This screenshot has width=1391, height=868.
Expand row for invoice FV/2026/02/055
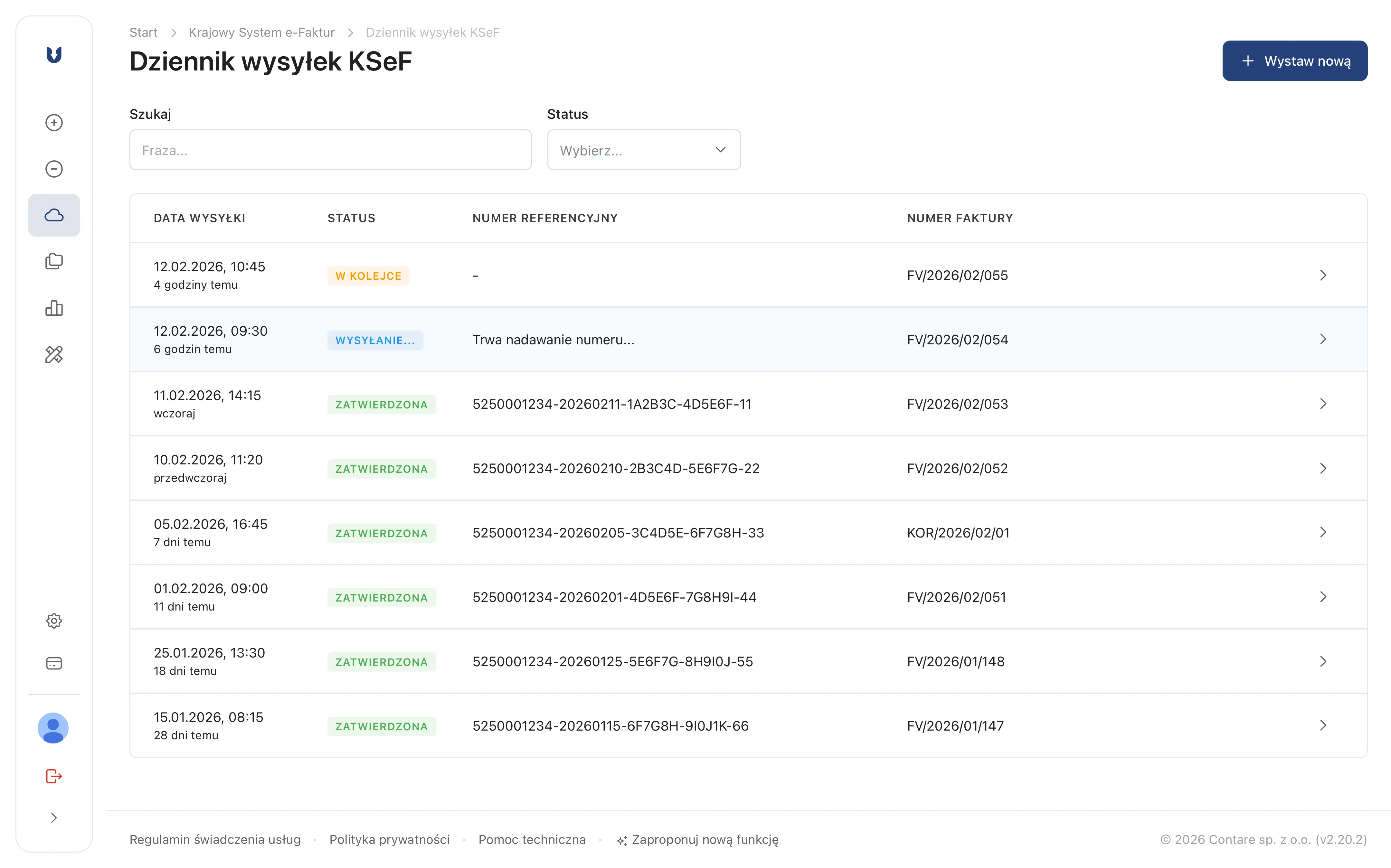(1323, 275)
